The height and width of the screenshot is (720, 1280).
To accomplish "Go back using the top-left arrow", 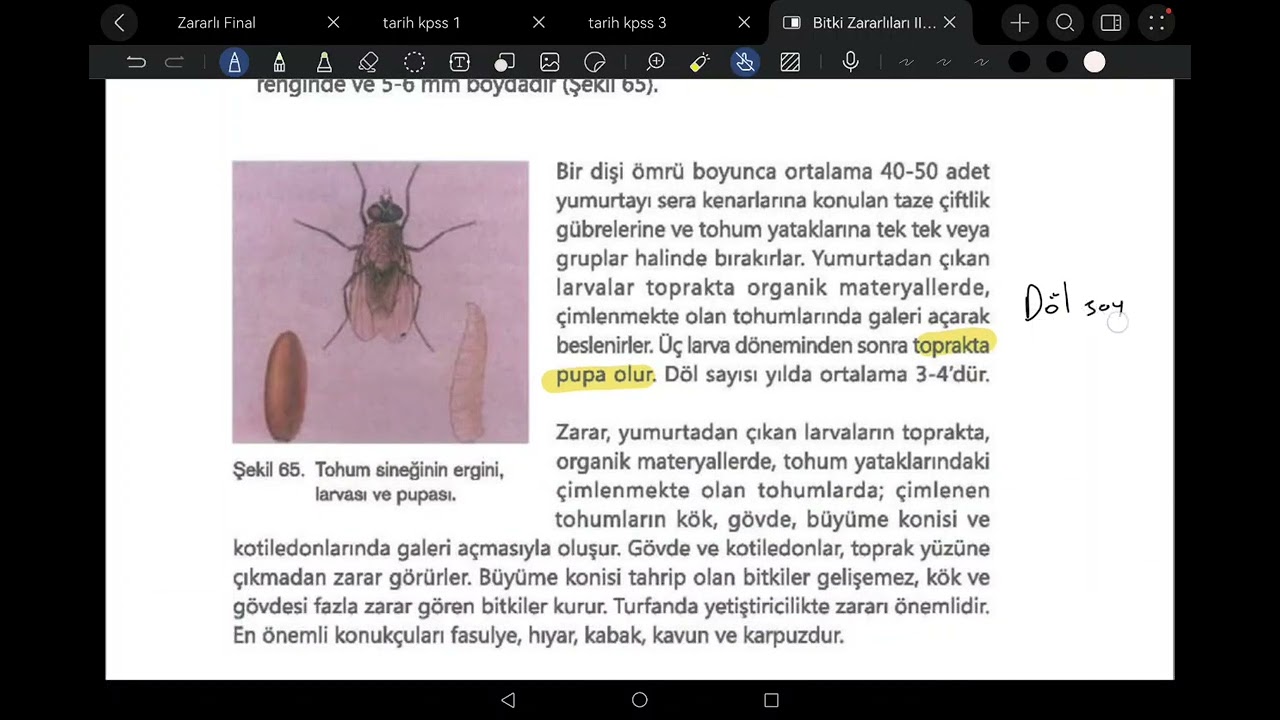I will [119, 23].
